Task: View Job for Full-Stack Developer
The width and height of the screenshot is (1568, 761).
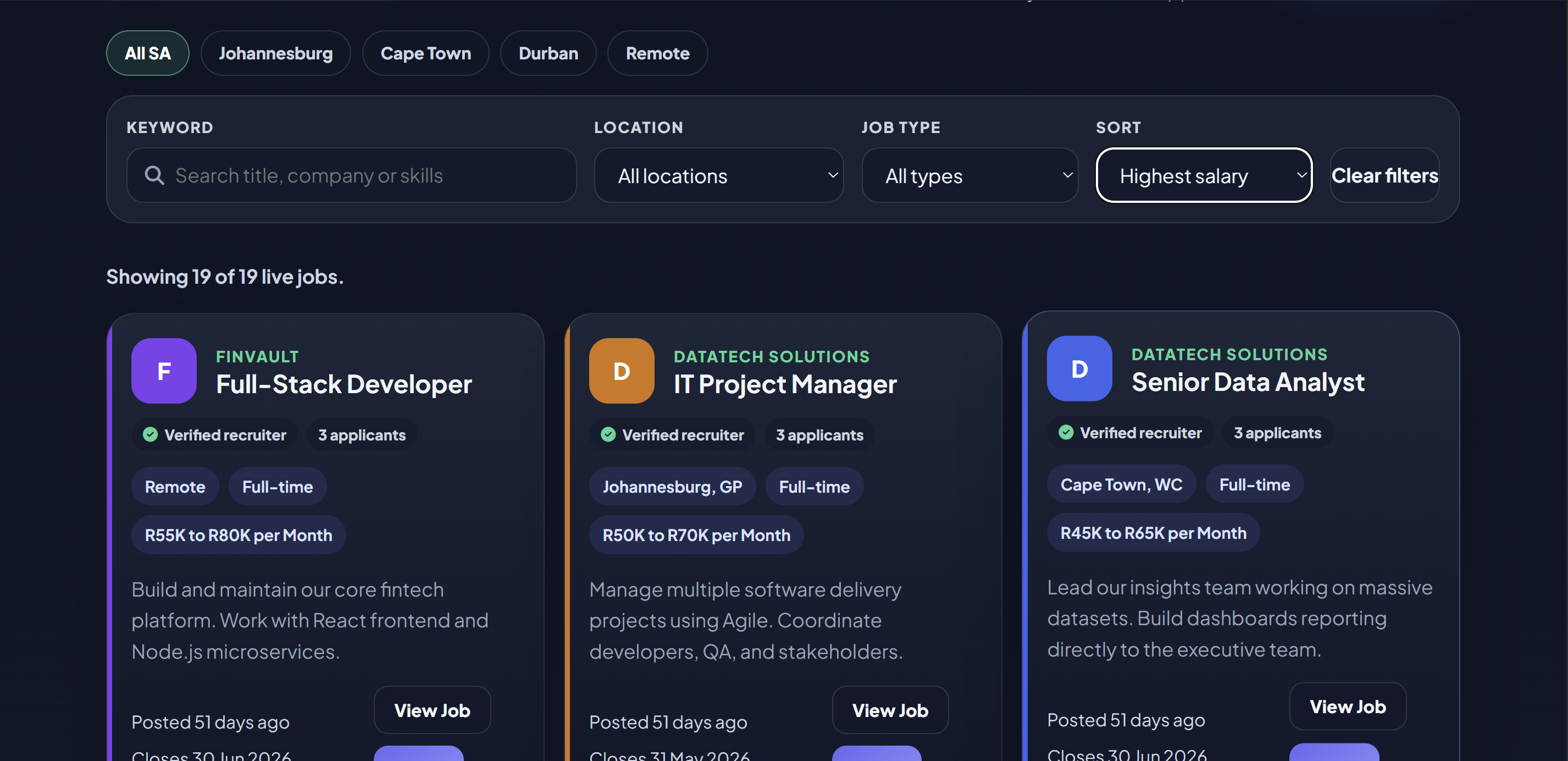Action: [432, 710]
